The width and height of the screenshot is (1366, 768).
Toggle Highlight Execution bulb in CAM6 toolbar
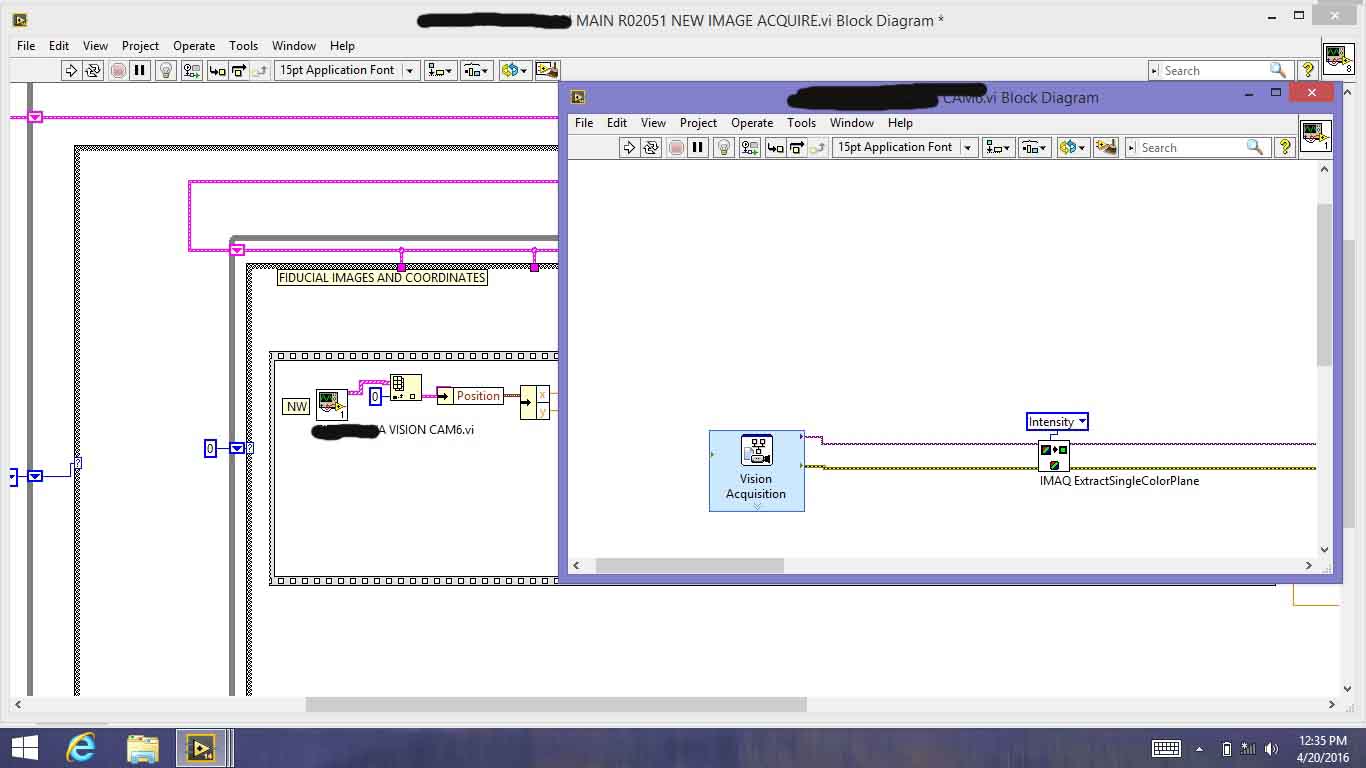pyautogui.click(x=724, y=147)
